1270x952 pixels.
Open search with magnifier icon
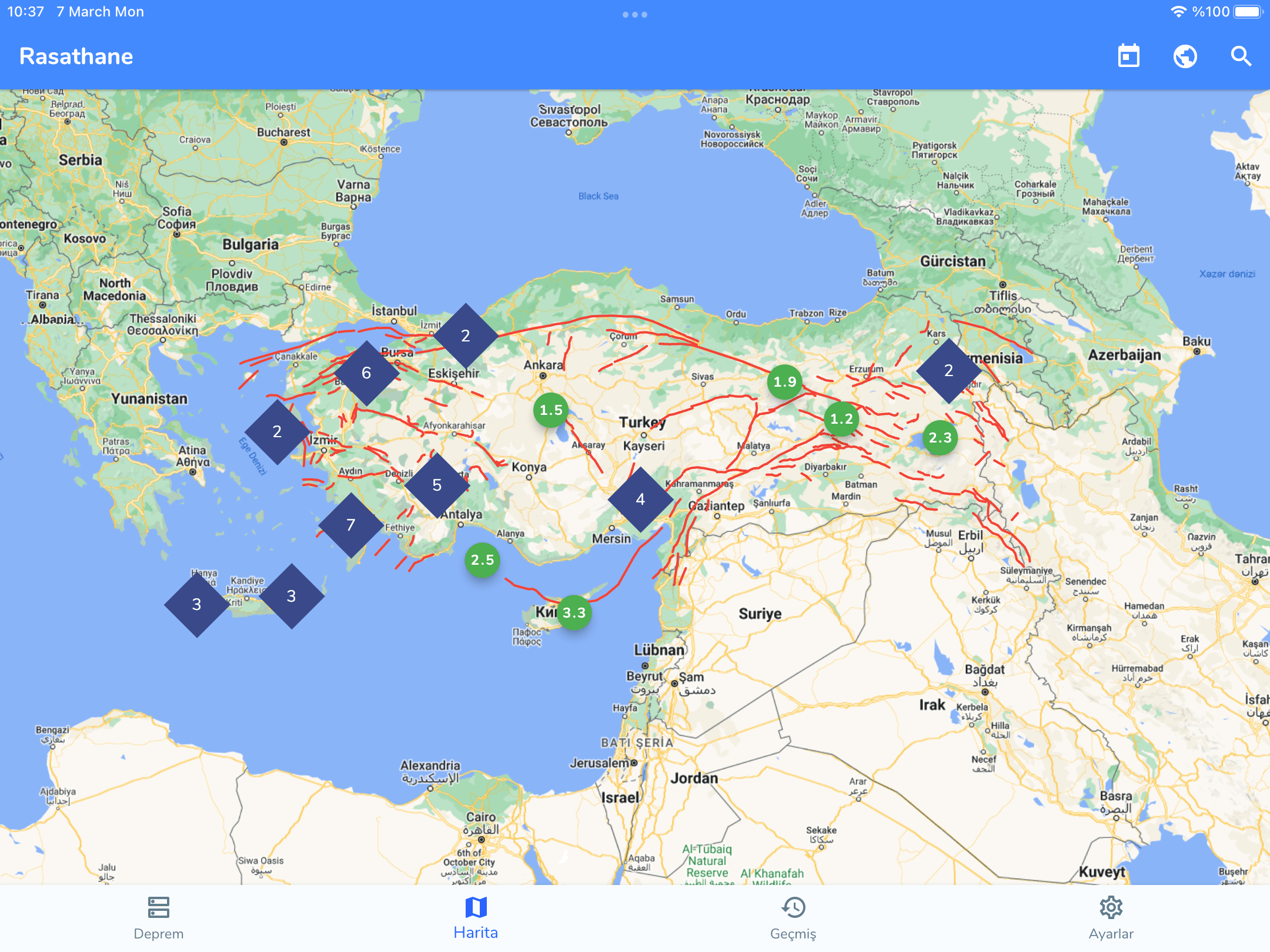click(1241, 56)
